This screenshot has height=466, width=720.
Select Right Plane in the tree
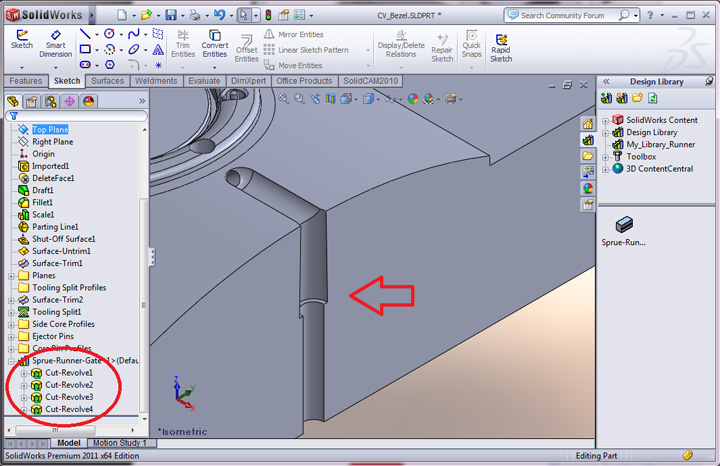point(52,142)
